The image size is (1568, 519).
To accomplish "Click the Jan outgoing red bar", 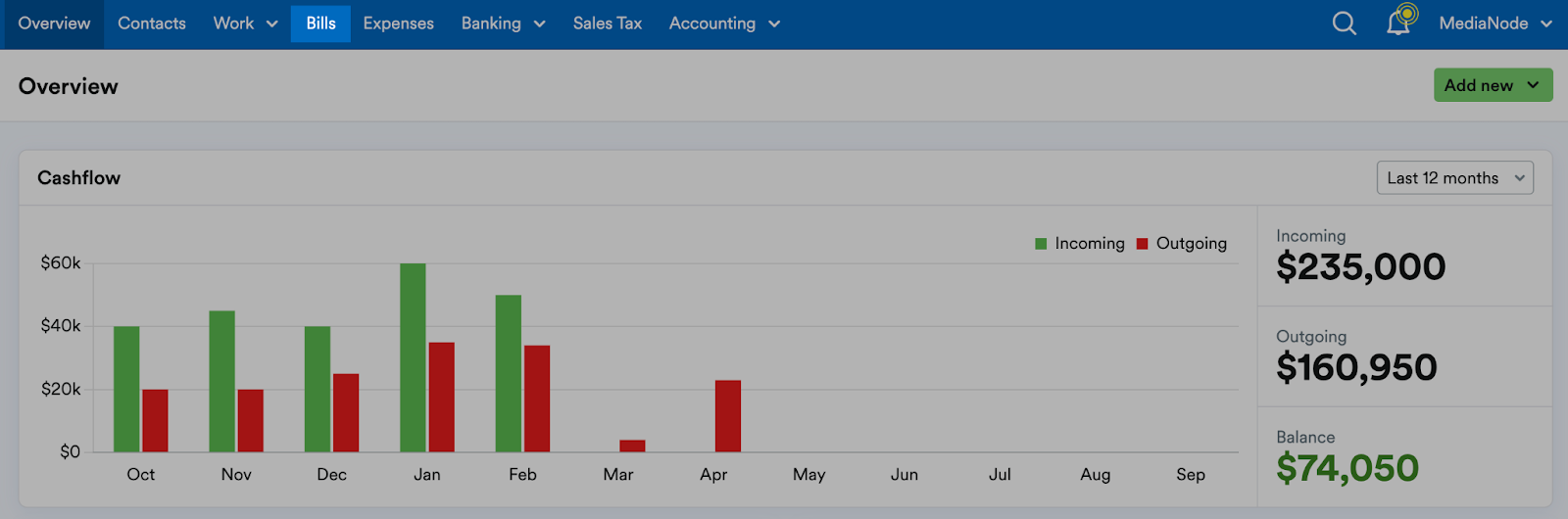I will tap(441, 397).
